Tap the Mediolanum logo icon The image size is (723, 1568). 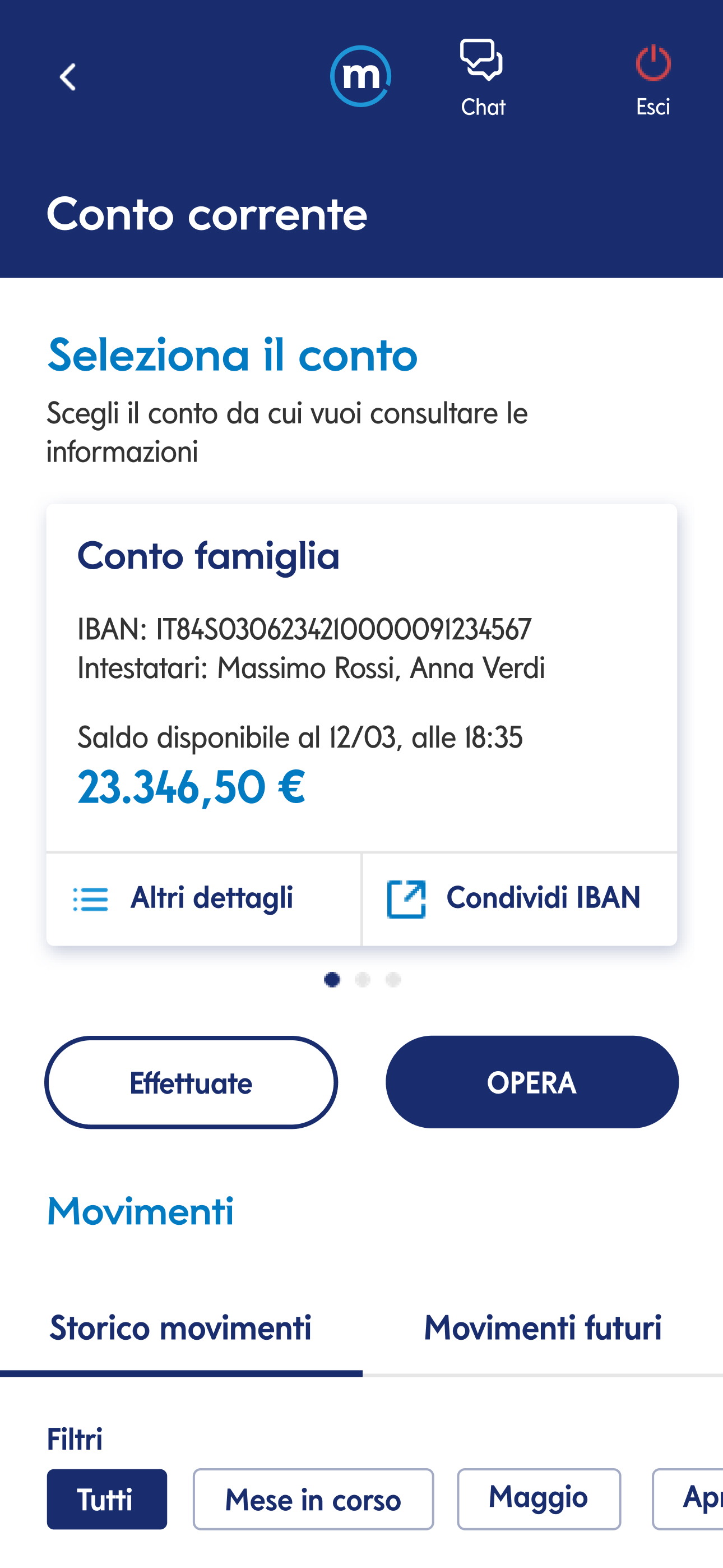click(360, 76)
